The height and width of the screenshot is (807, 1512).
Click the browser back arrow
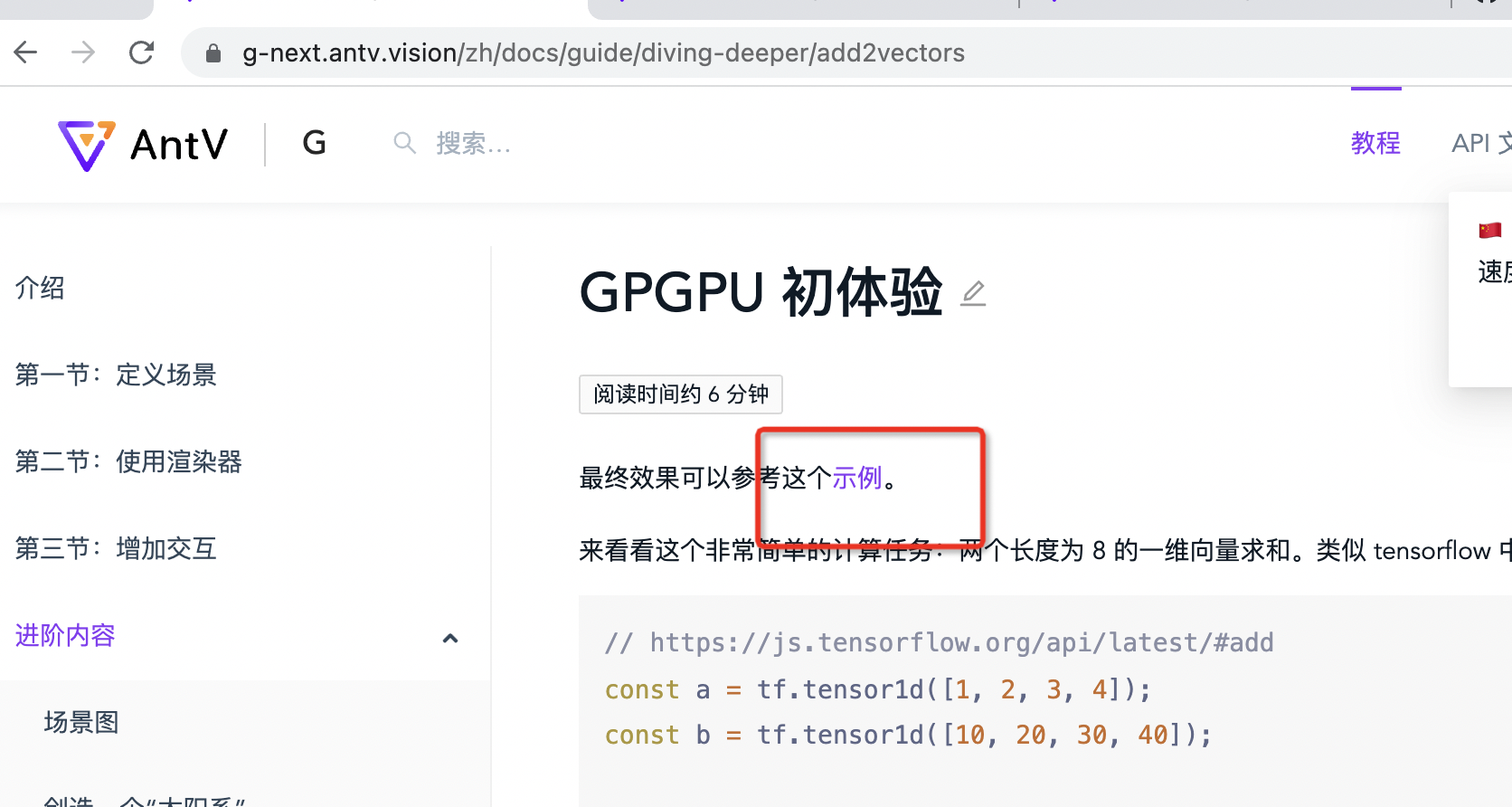(26, 52)
